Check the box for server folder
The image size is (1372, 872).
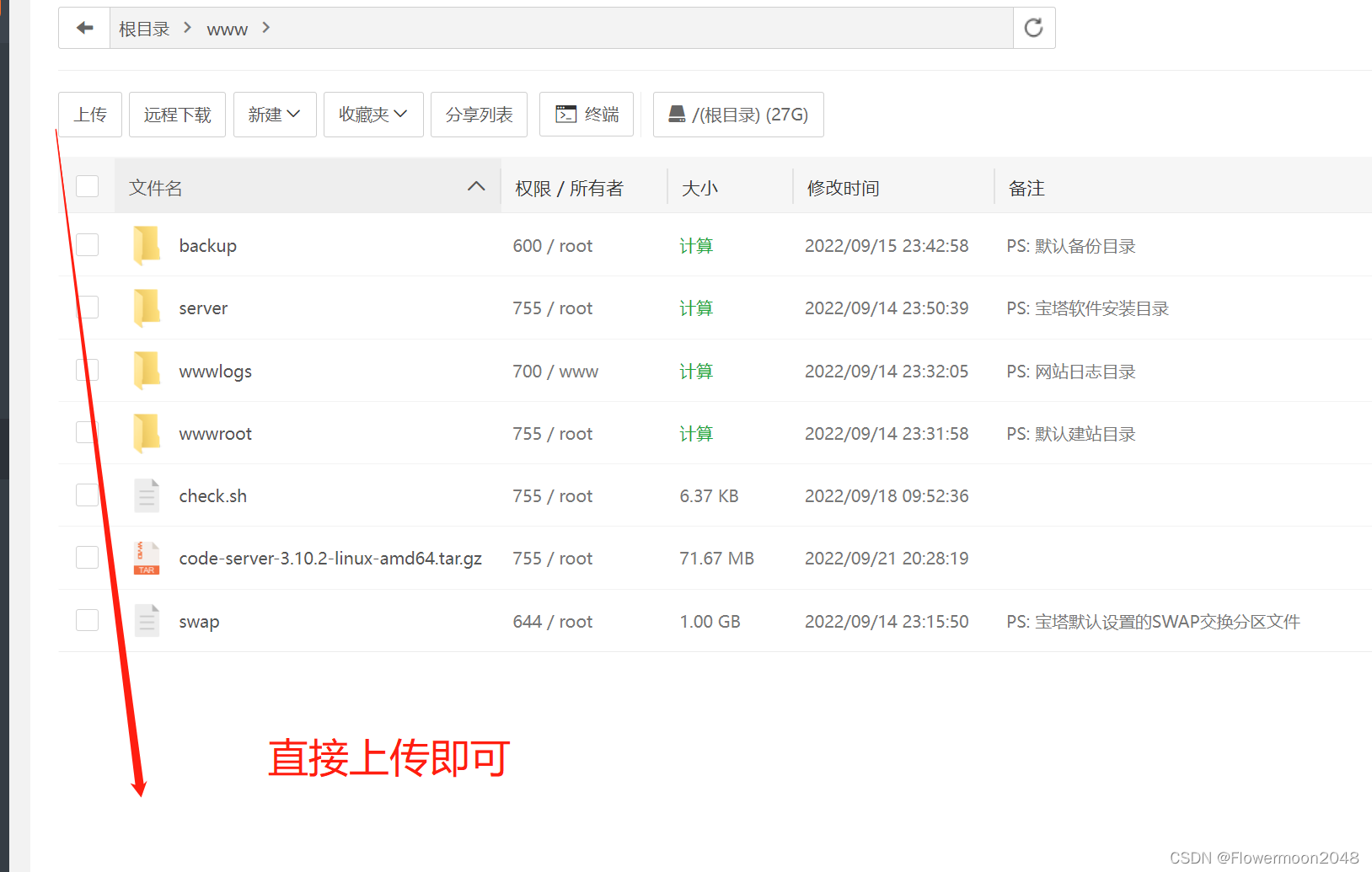point(88,308)
